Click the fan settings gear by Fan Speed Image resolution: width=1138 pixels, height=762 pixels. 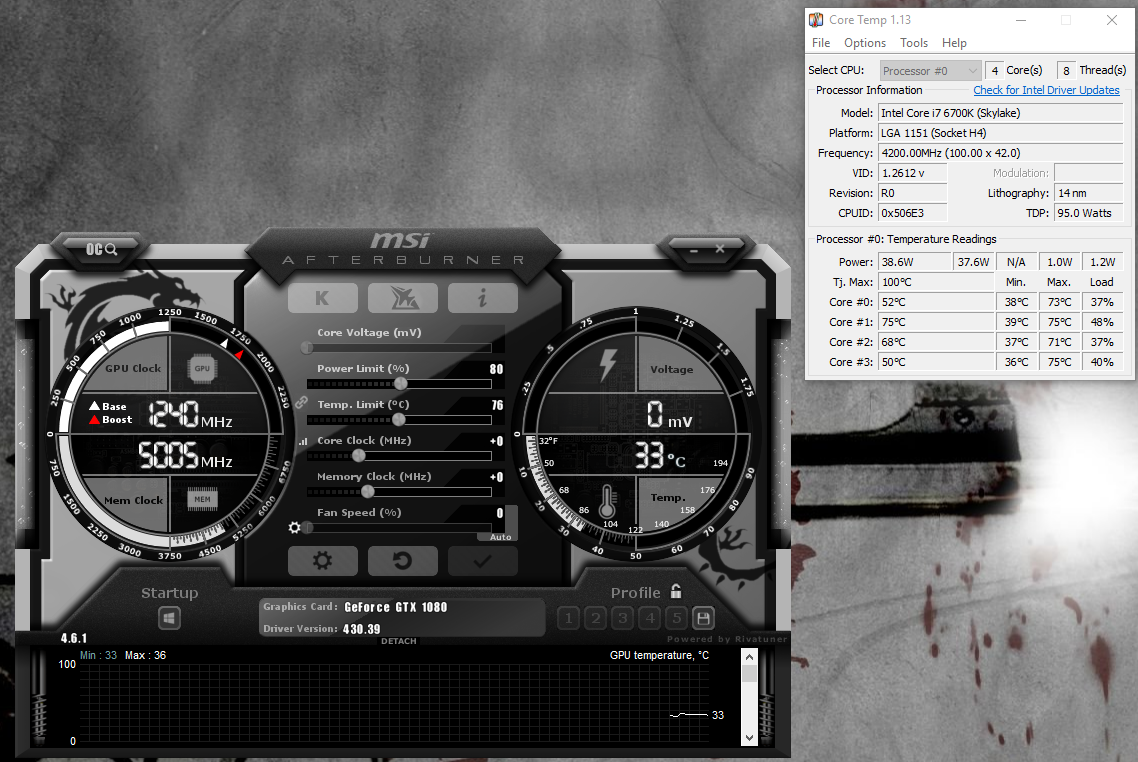[294, 528]
